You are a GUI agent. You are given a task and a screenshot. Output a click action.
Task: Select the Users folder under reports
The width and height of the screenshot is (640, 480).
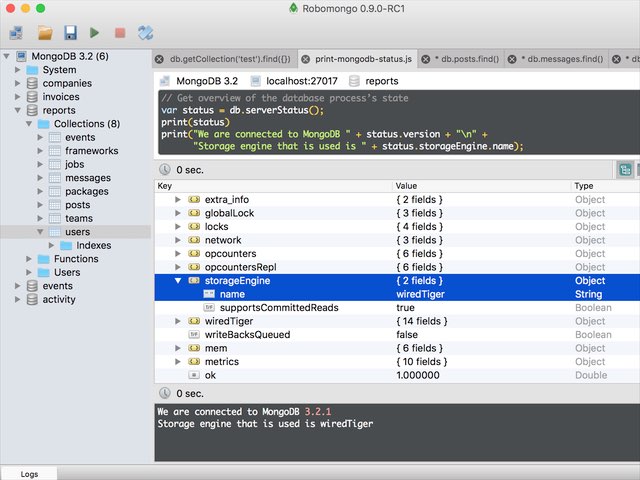67,272
